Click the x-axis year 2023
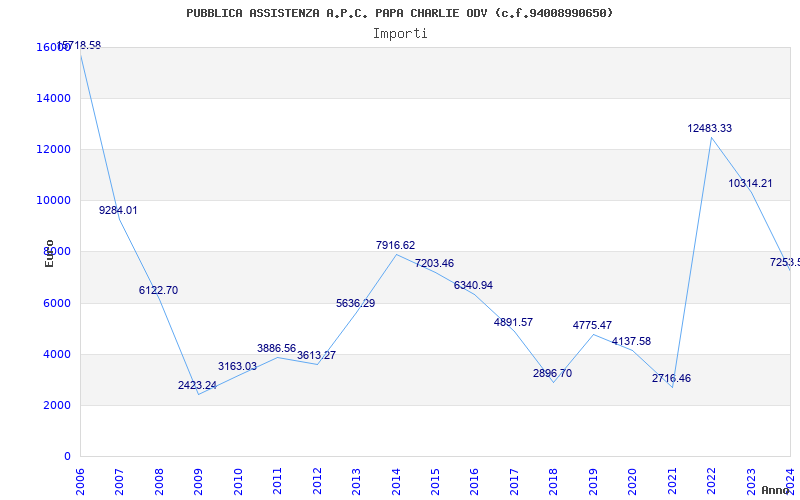This screenshot has width=800, height=500. point(751,482)
